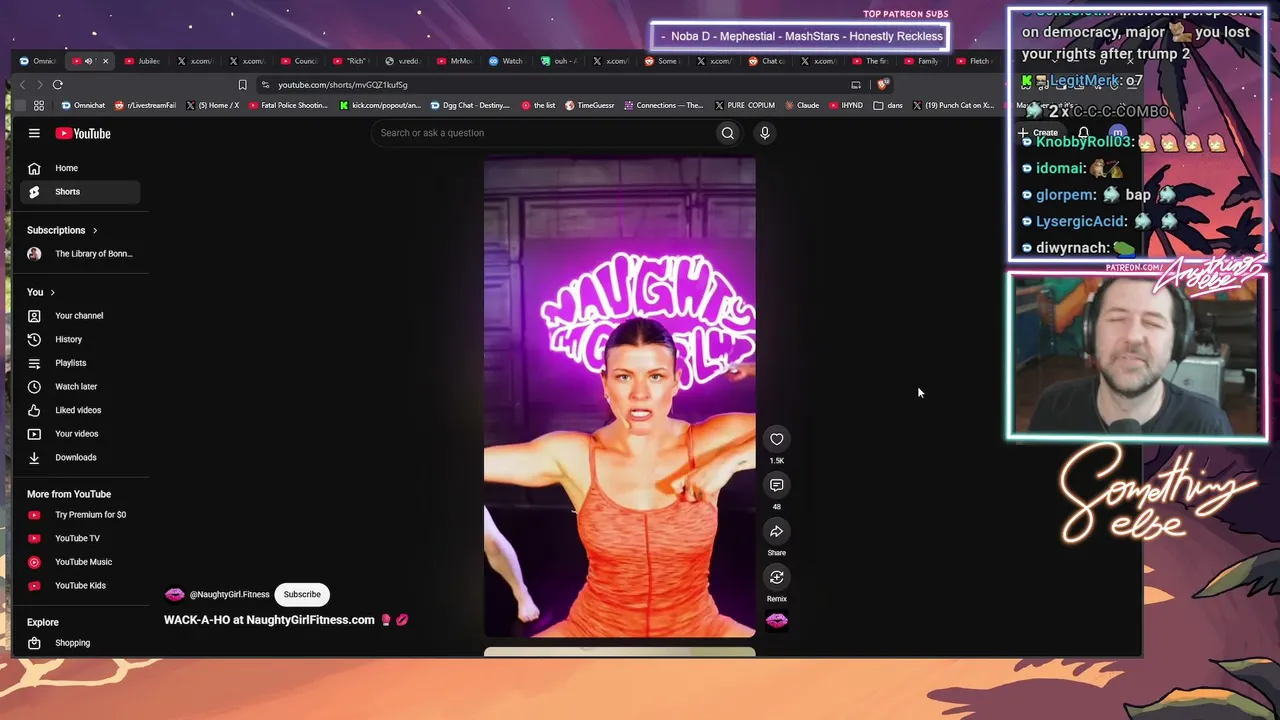Screen dimensions: 1280x720
Task: Open the r/LivestreamFail bookmark
Action: (146, 105)
